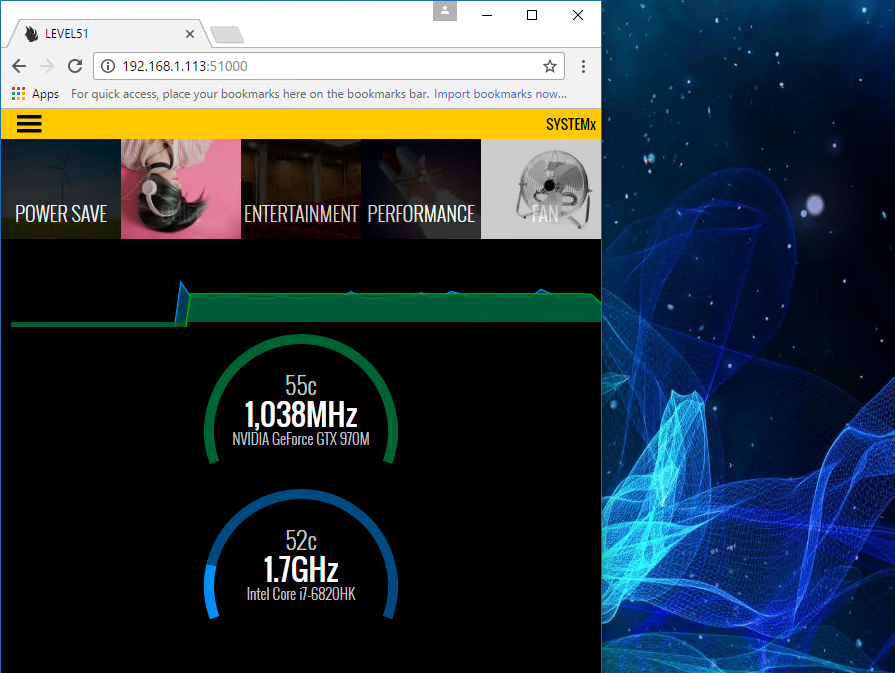Activate the Entertainment profile tile

click(301, 189)
